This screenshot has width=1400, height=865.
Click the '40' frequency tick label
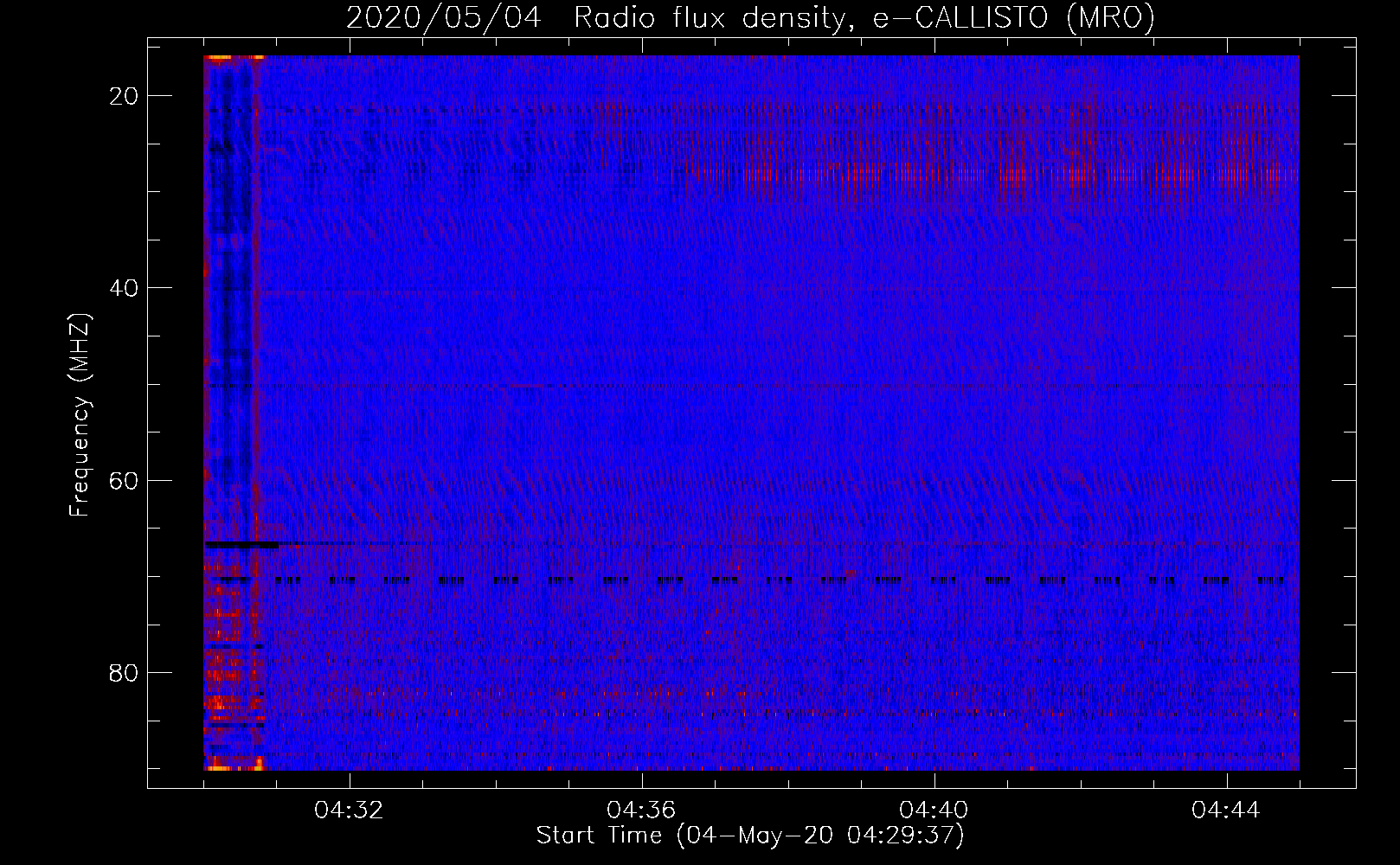pyautogui.click(x=125, y=288)
